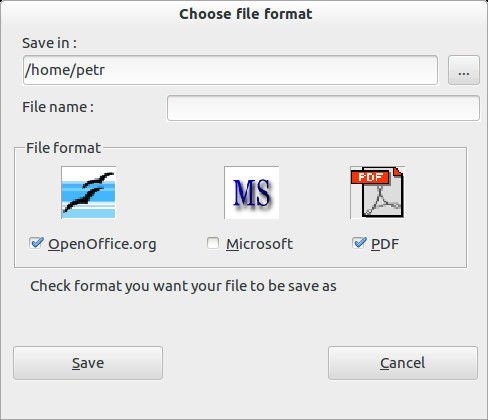Click the 'Check format you want' hint text
Screen dimensions: 488x420
tap(183, 286)
